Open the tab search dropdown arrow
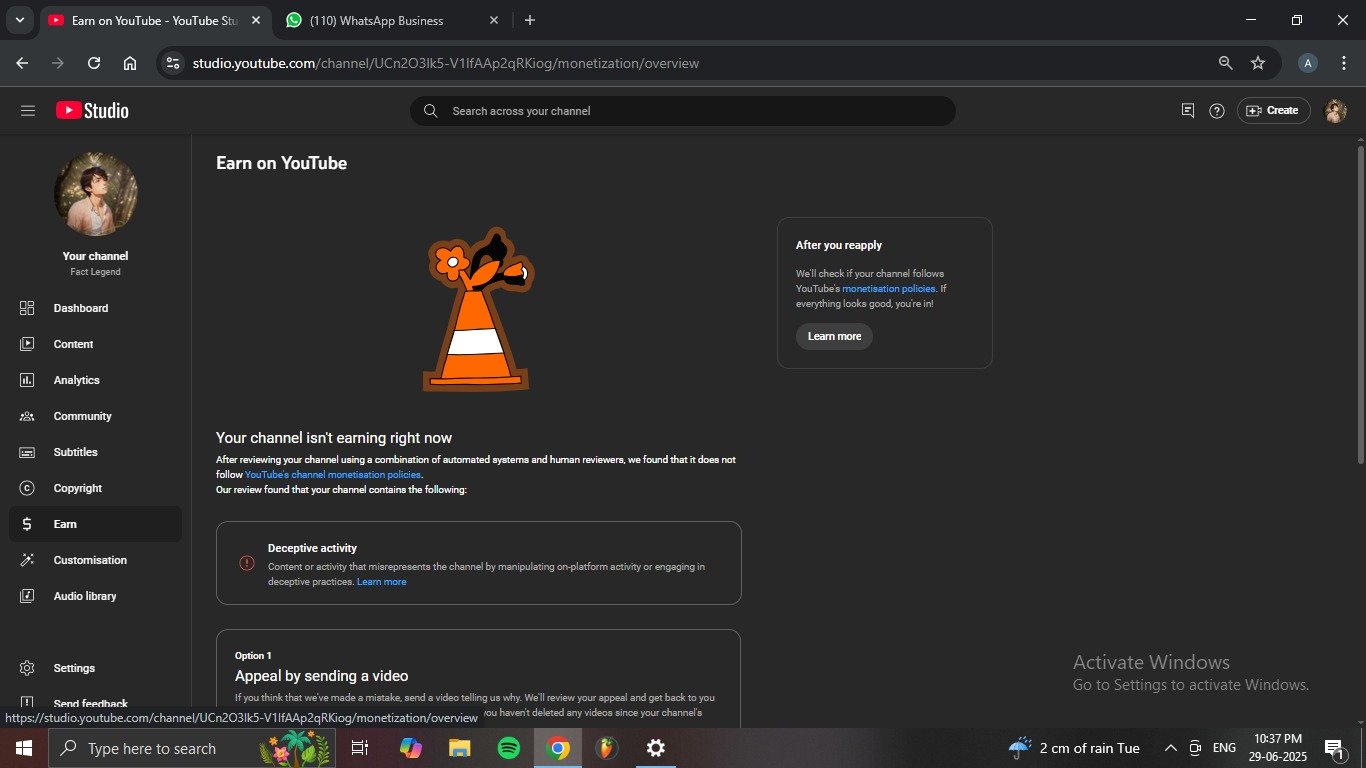The image size is (1366, 768). 19,20
